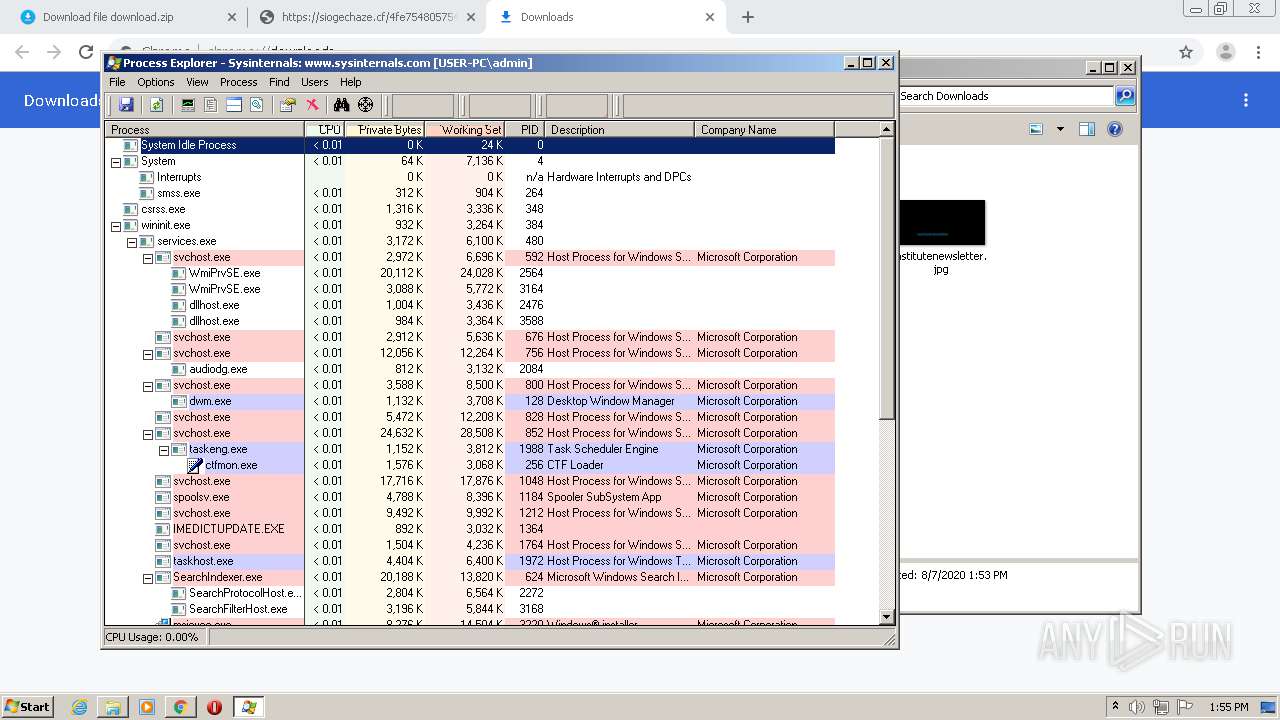Collapse svchost.exe PID 800 node
The image size is (1280, 720).
(147, 385)
